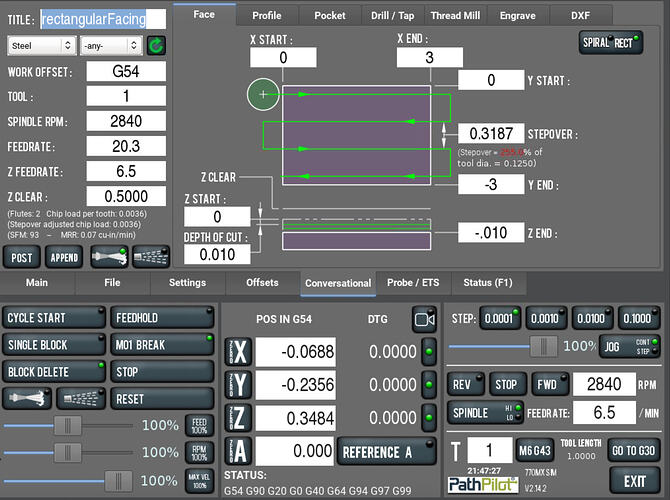Open the Drill / Tap tab

point(392,15)
